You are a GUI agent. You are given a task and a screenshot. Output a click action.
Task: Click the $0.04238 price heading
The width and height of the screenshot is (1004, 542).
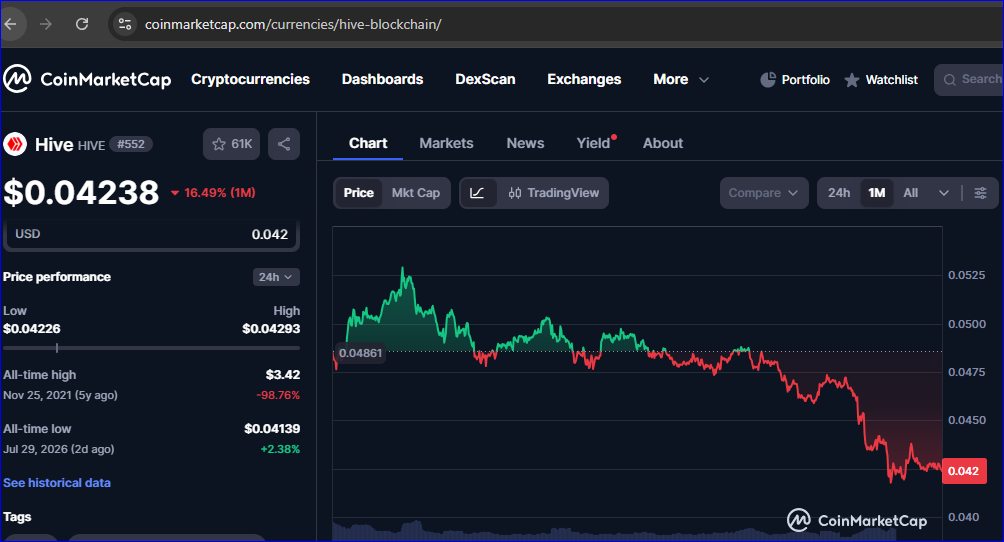click(81, 193)
